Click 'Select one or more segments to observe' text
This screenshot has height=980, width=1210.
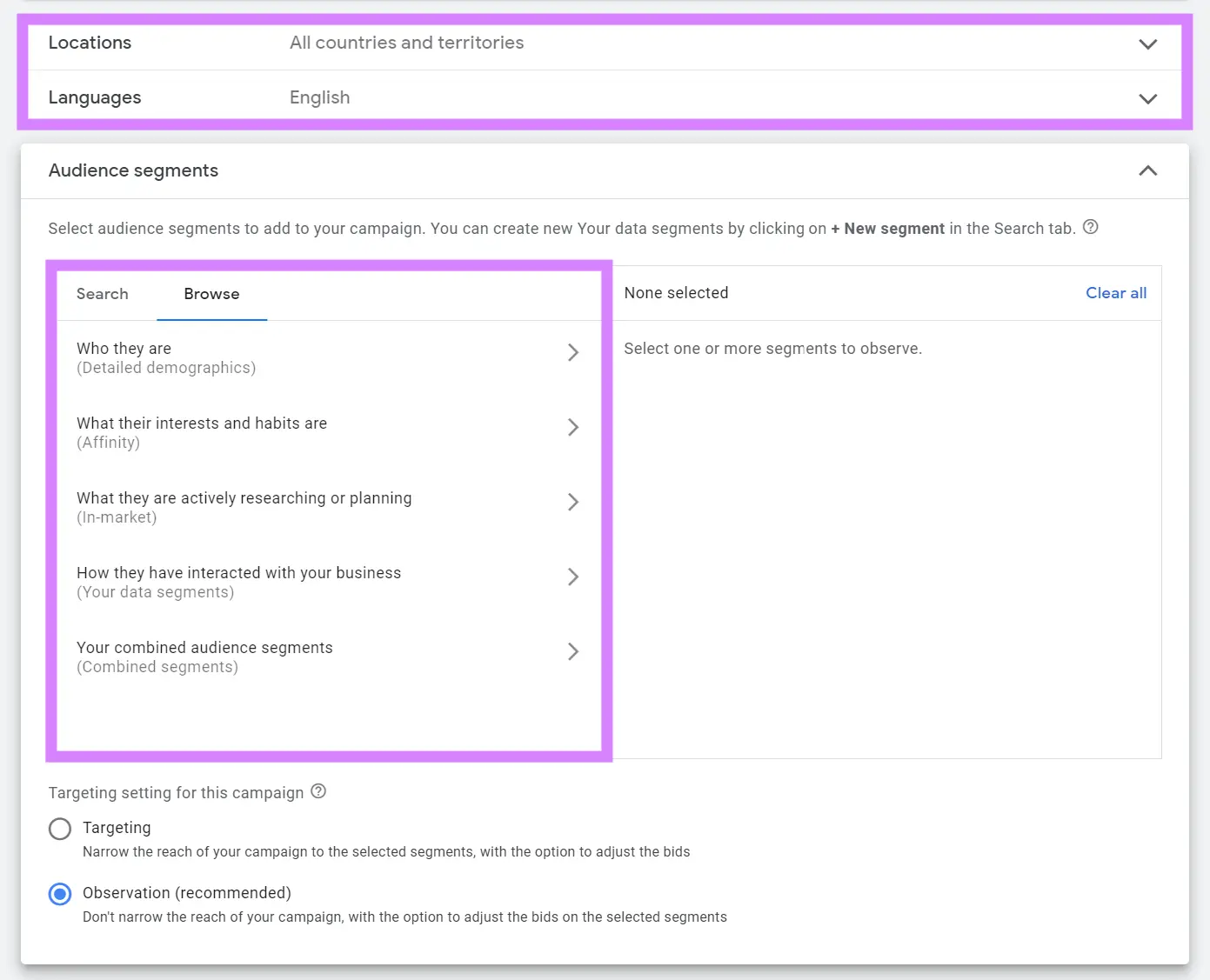[x=772, y=349]
